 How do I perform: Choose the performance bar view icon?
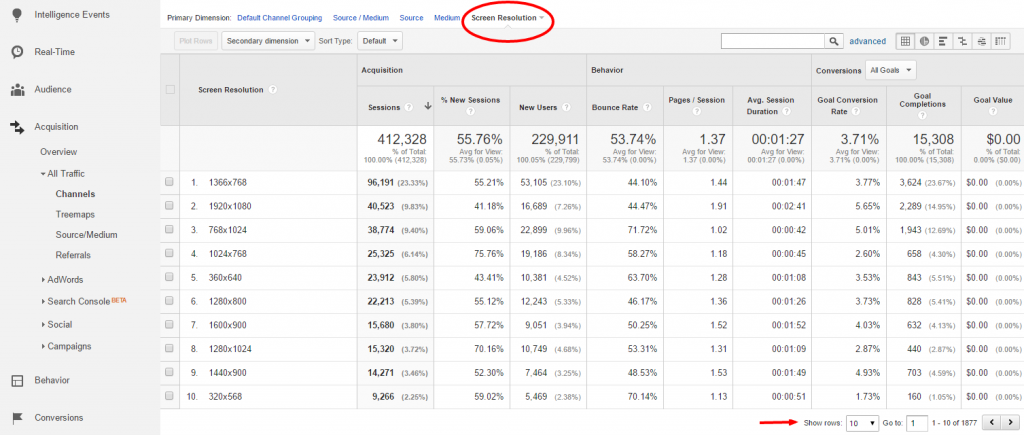pos(943,41)
